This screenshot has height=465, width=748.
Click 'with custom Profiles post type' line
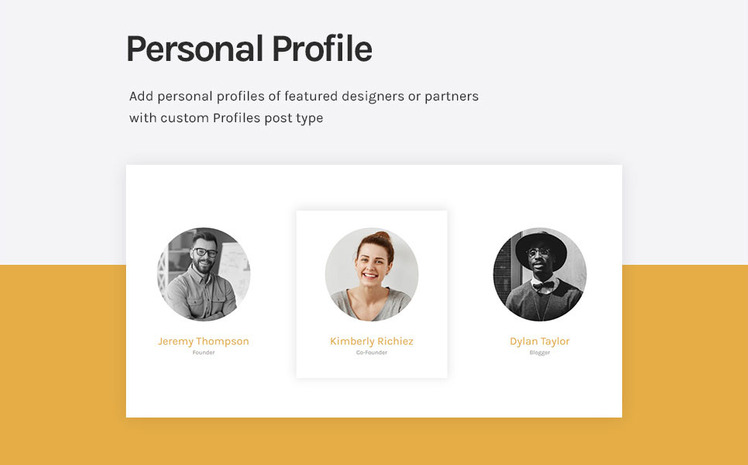(x=226, y=118)
